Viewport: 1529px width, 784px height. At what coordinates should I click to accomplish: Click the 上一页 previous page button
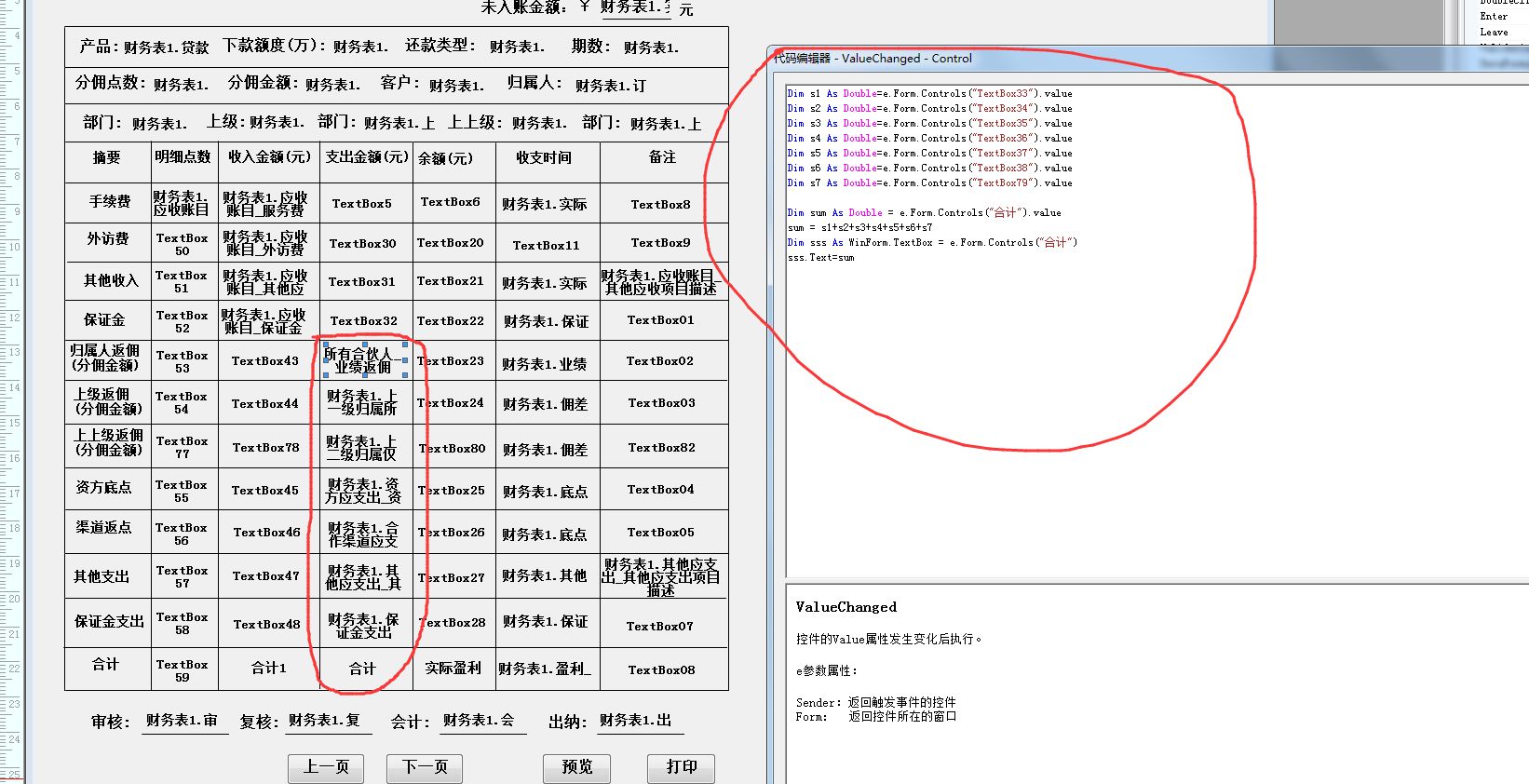coord(326,767)
